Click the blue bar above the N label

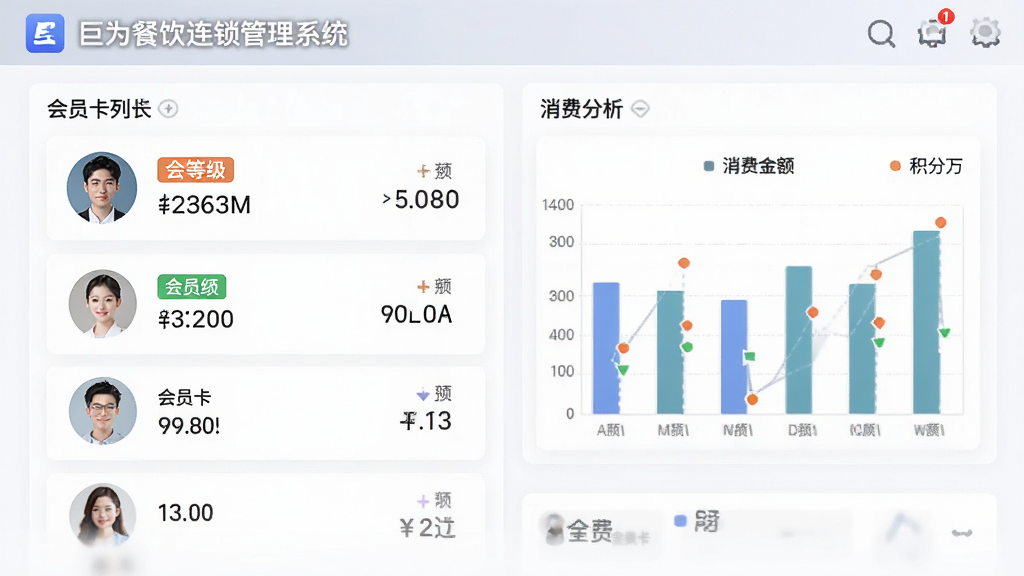[734, 357]
